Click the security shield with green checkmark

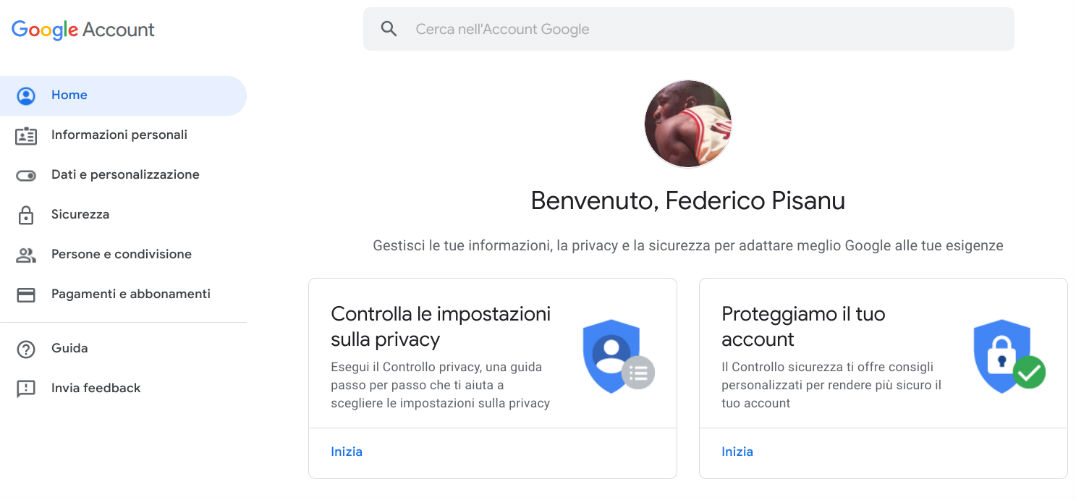point(1008,356)
